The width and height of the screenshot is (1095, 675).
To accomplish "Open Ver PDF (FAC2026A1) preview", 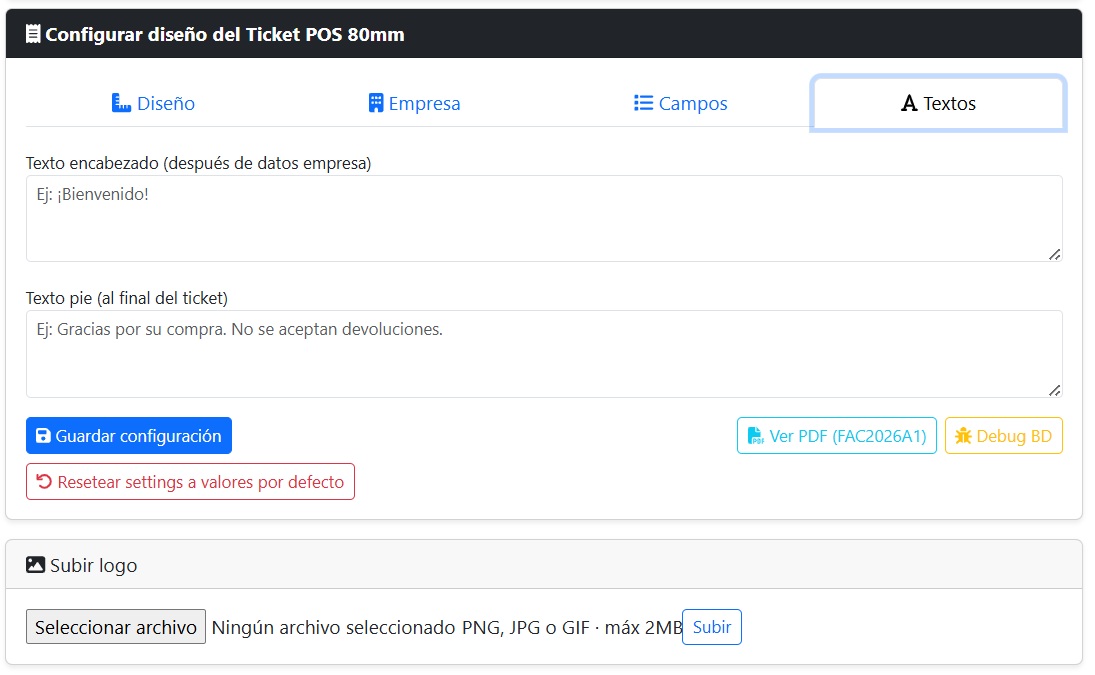I will tap(837, 436).
